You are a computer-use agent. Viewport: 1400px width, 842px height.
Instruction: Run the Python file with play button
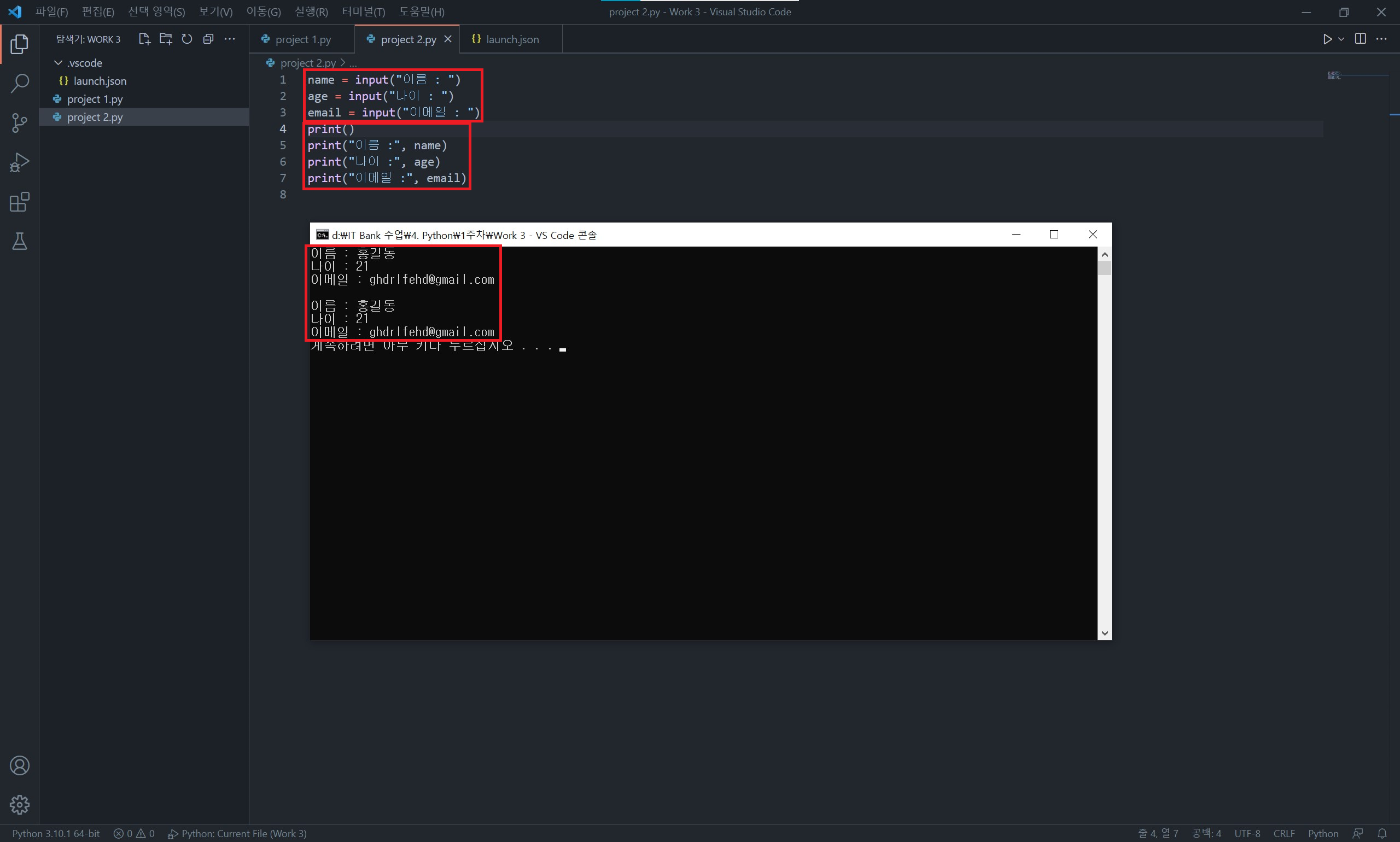pyautogui.click(x=1327, y=39)
